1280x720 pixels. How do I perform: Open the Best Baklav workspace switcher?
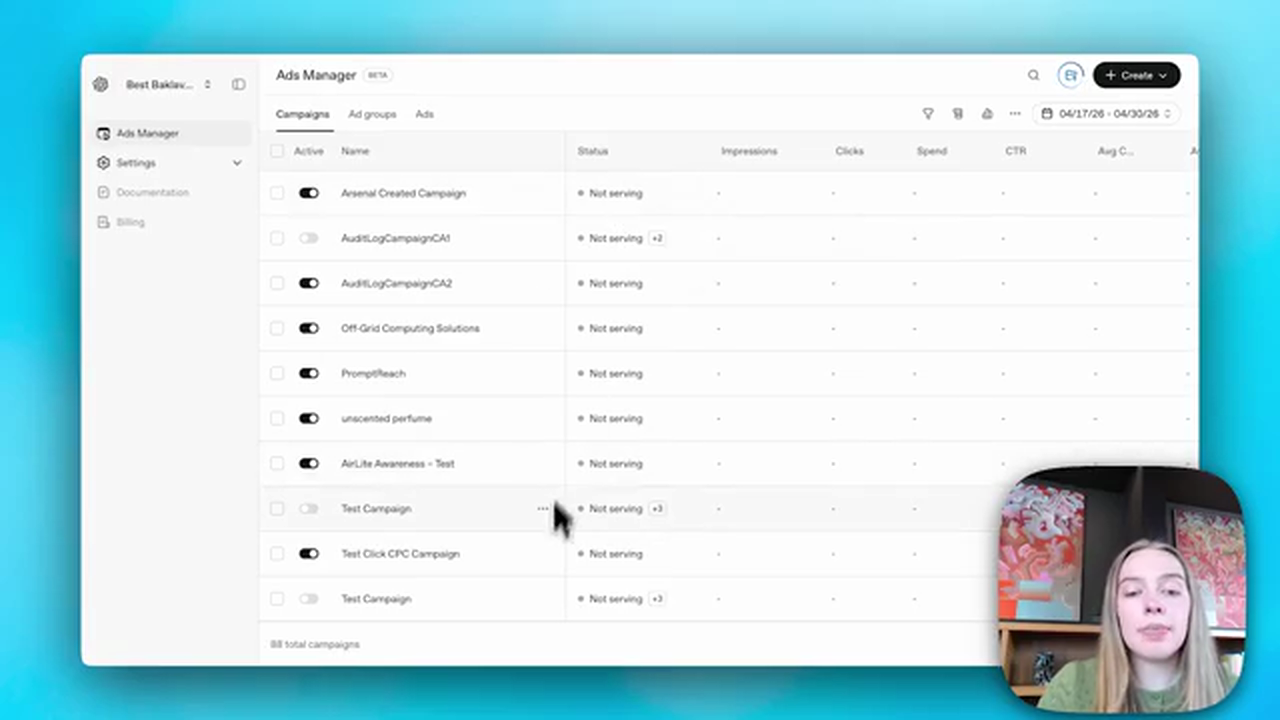pos(168,85)
